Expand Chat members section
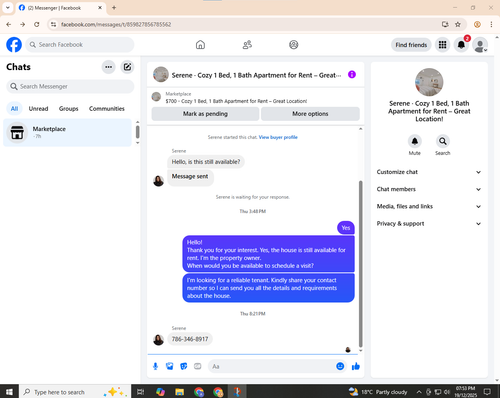Viewport: 500px width, 398px height. [429, 189]
